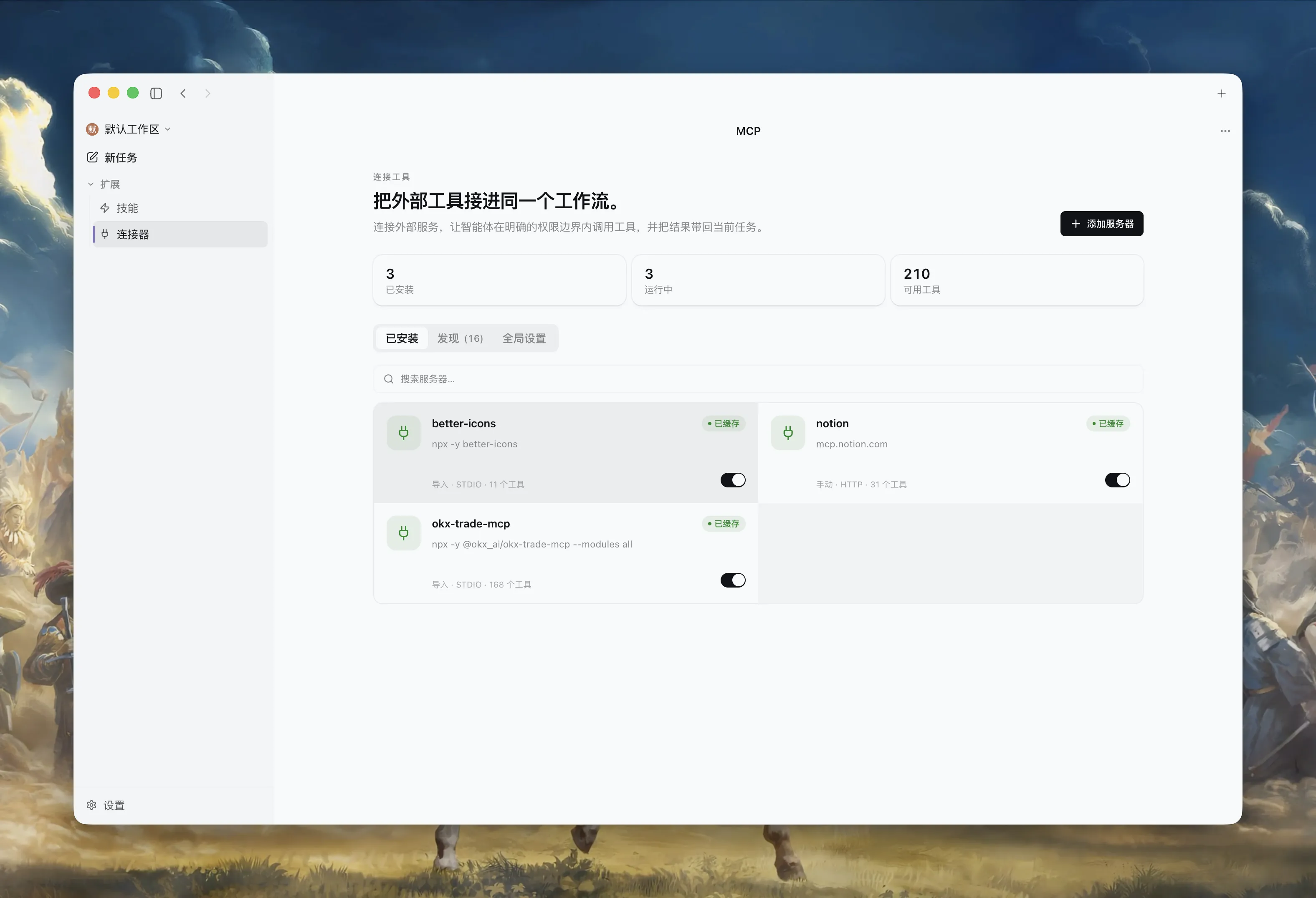Click '导入 · STDIO · 168 个工具' text
Viewport: 1316px width, 898px height.
tap(481, 585)
